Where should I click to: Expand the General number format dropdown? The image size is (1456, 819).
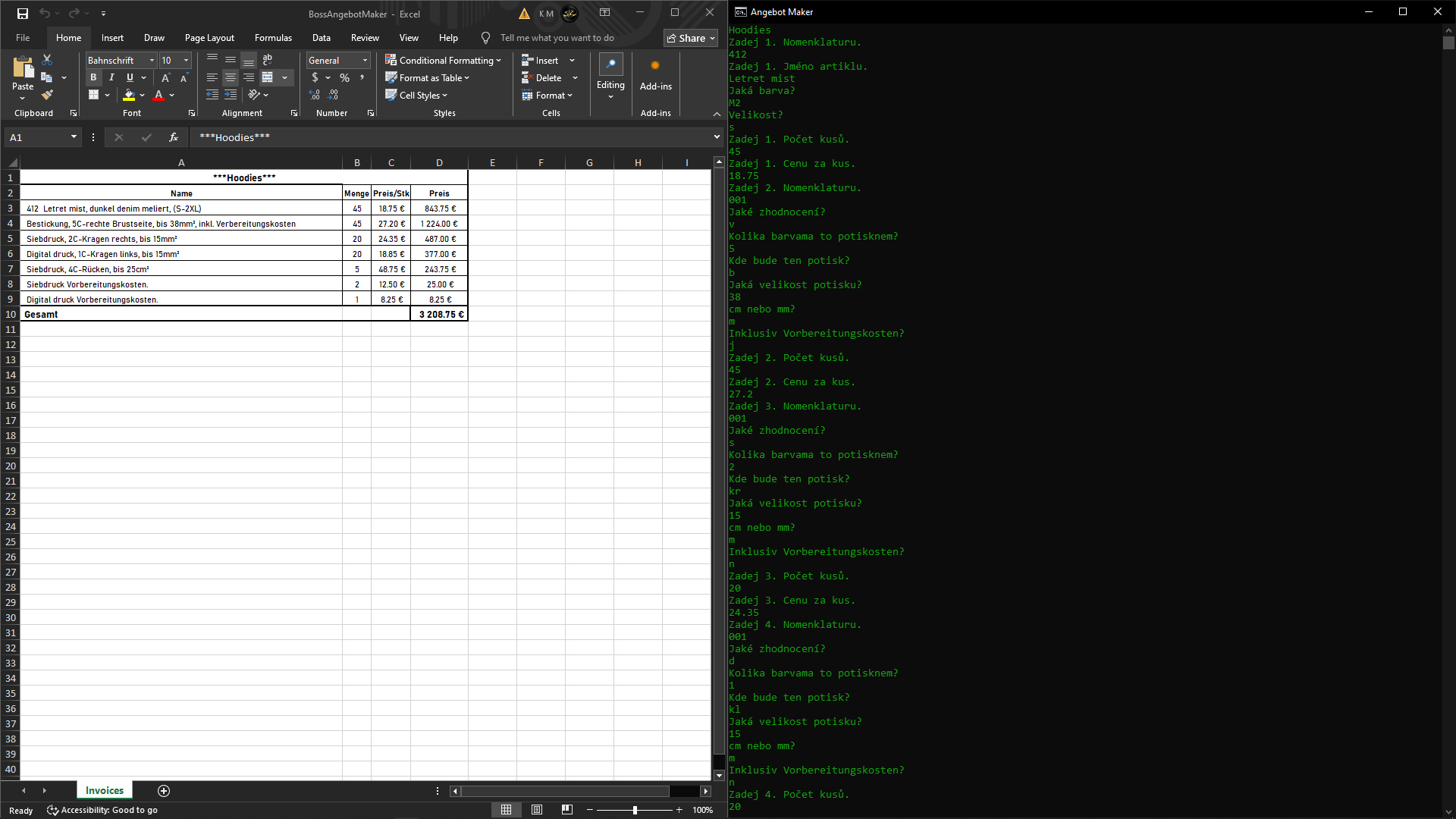(365, 60)
